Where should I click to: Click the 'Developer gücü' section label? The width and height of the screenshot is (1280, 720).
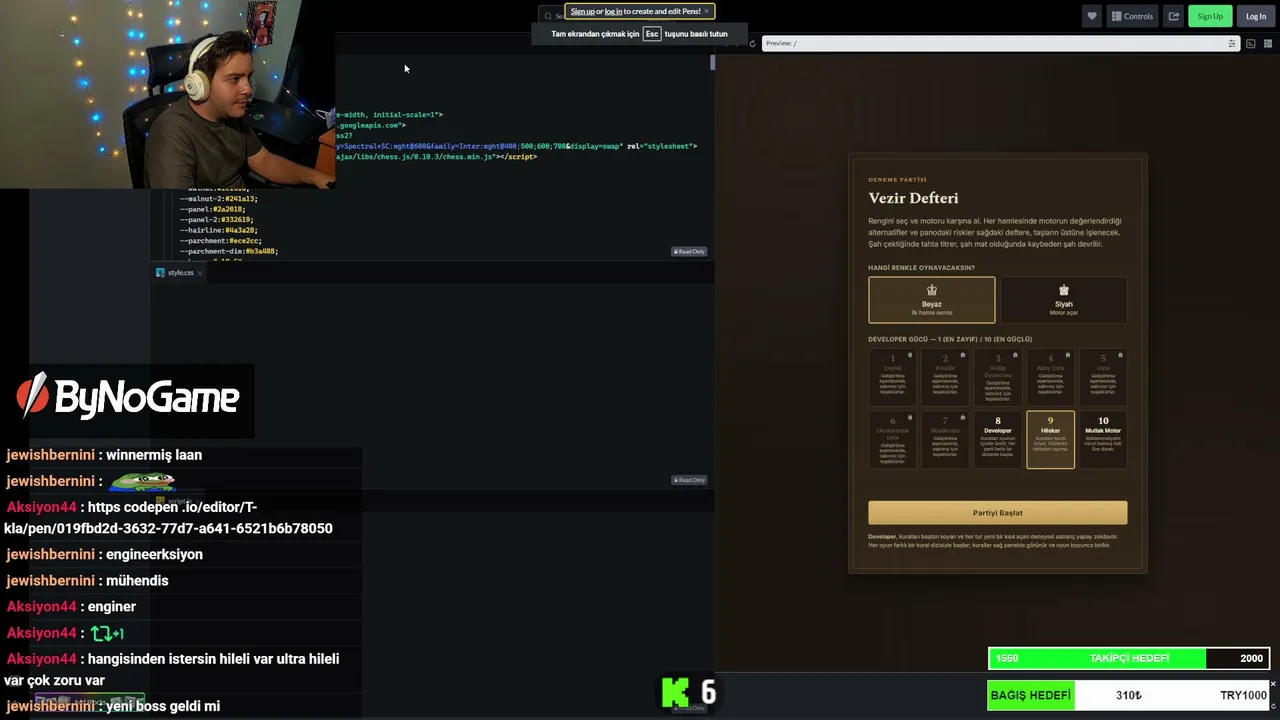pyautogui.click(x=950, y=339)
